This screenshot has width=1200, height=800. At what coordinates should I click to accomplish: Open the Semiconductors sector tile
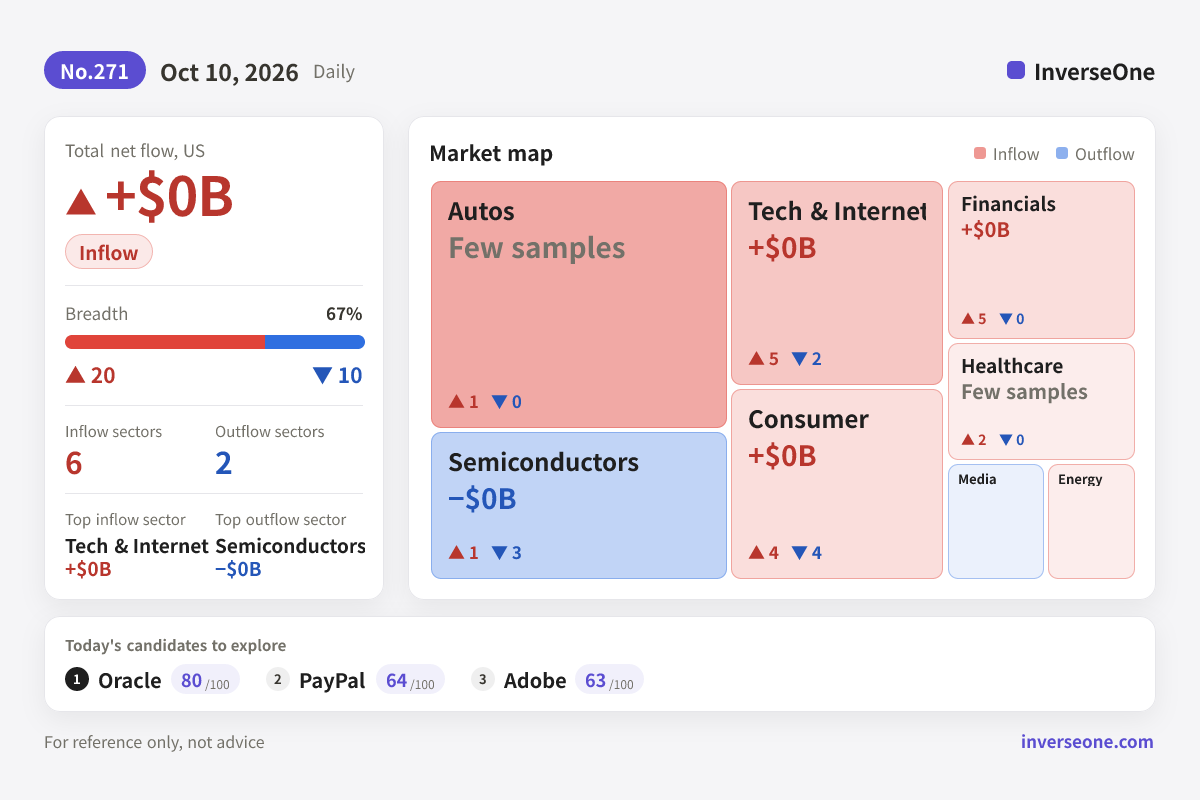[579, 505]
